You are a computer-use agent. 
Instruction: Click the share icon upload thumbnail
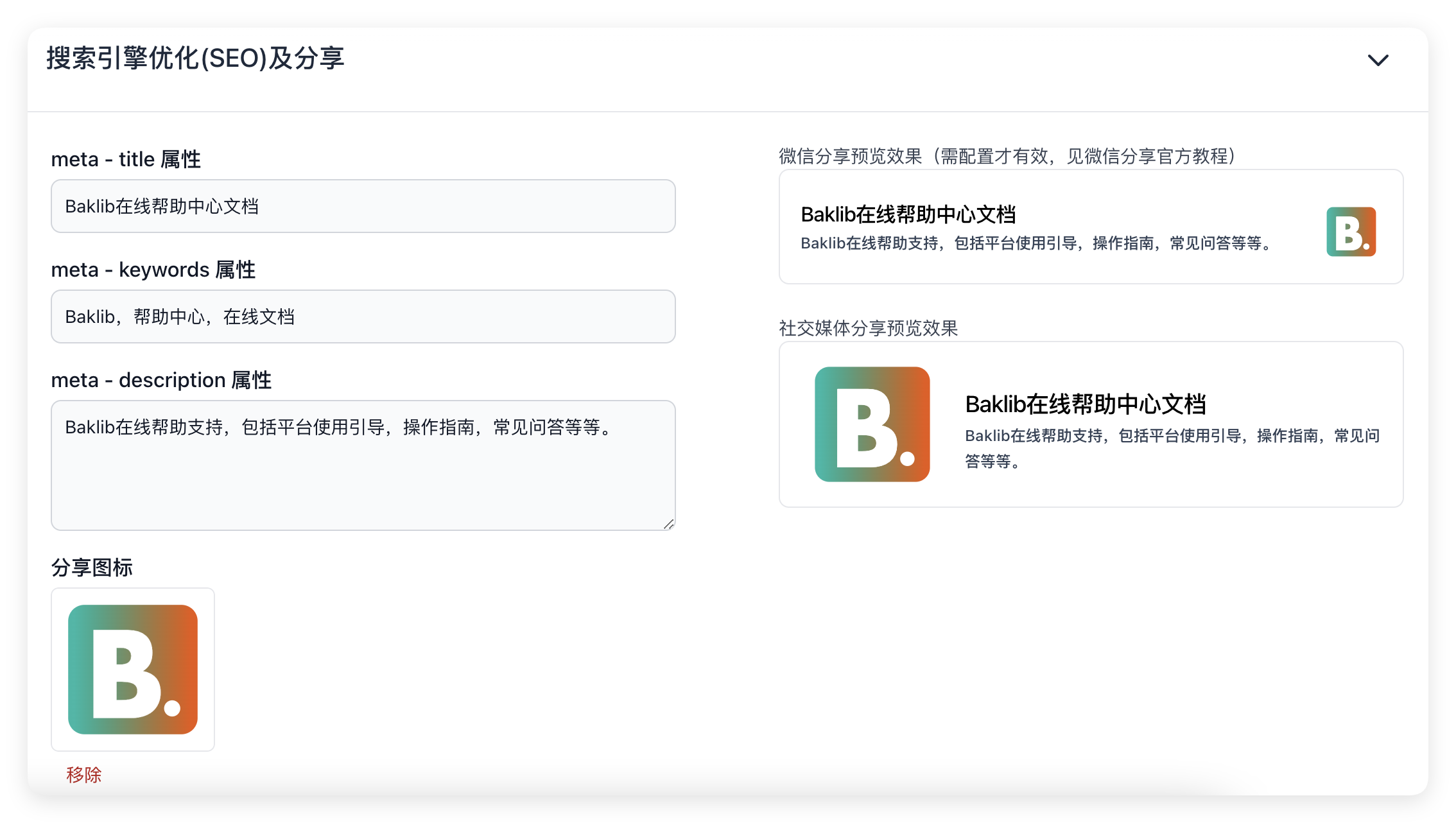(x=133, y=669)
